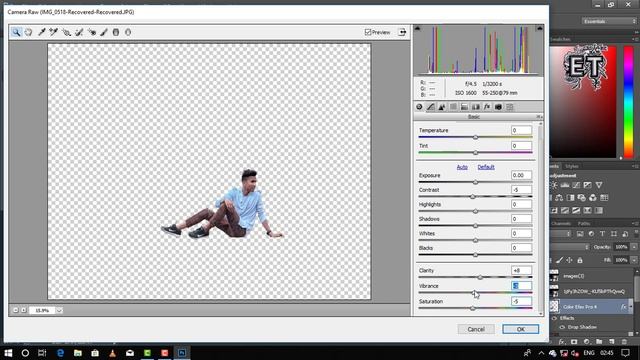Switch to the Styles tab in Photoshop

(x=571, y=167)
